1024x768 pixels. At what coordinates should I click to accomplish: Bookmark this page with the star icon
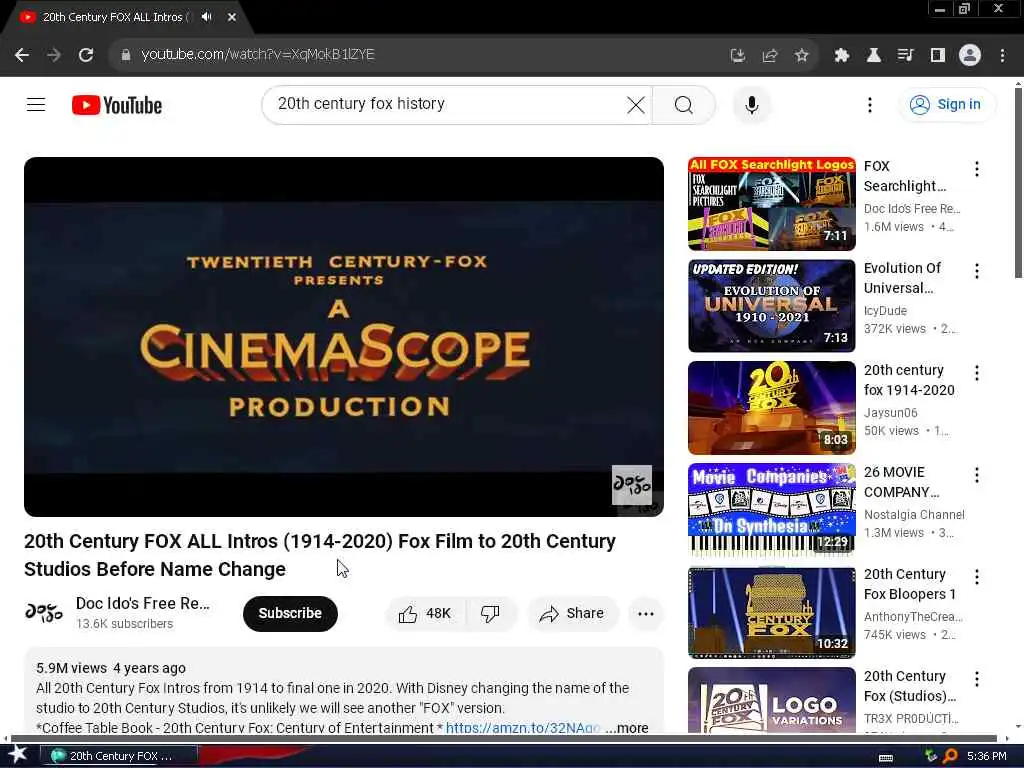(x=801, y=56)
